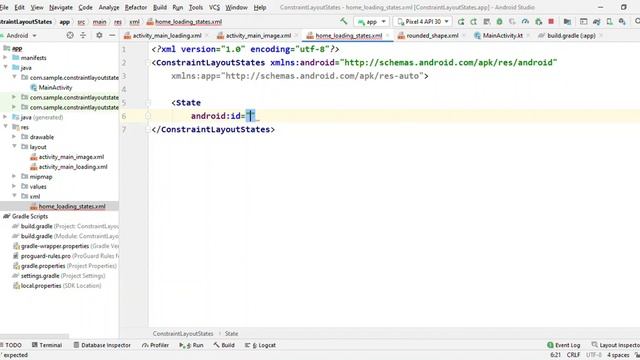Open the Terminal tool window
The image size is (640, 360).
point(47,345)
